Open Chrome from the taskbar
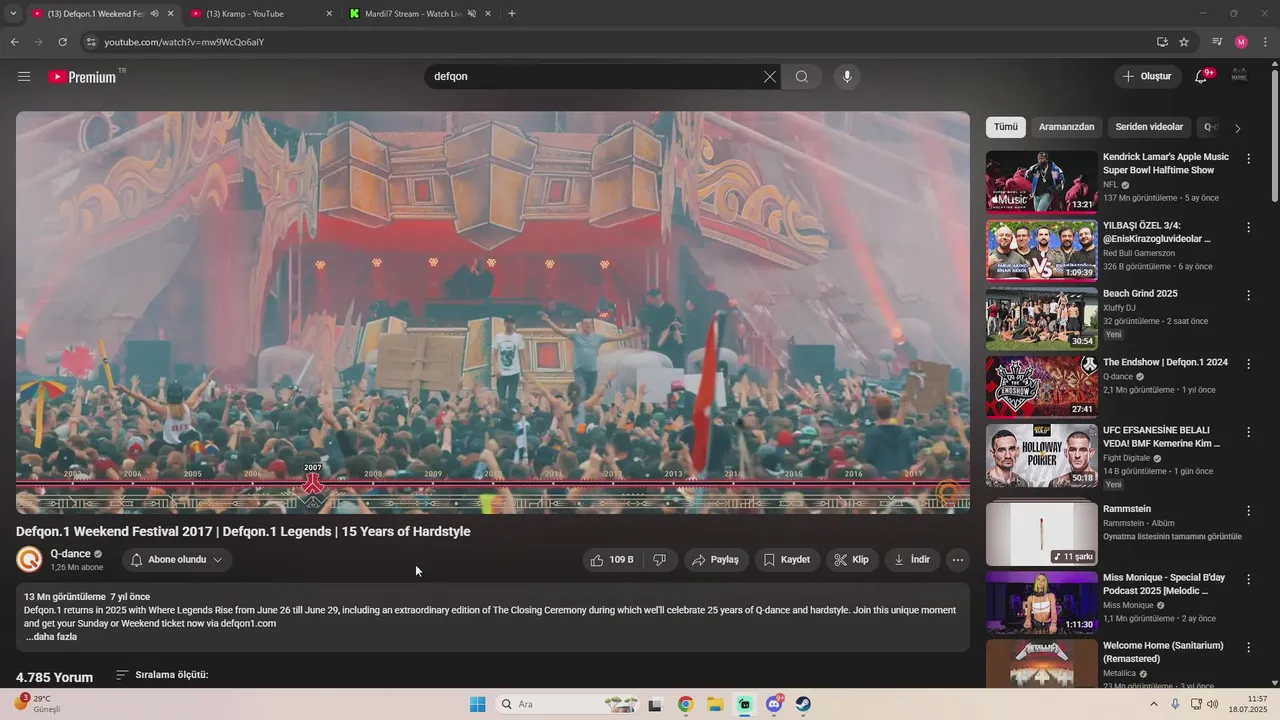Image resolution: width=1280 pixels, height=720 pixels. 685,704
